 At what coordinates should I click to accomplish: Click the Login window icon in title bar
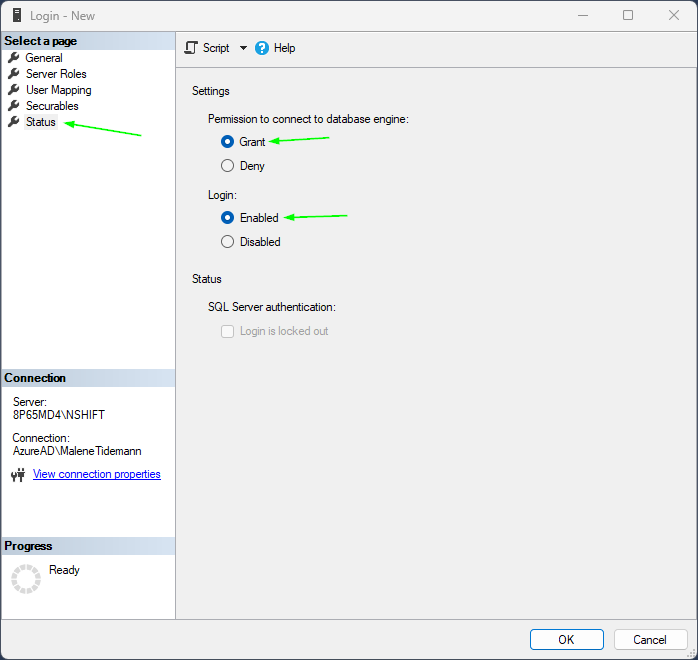[x=15, y=15]
